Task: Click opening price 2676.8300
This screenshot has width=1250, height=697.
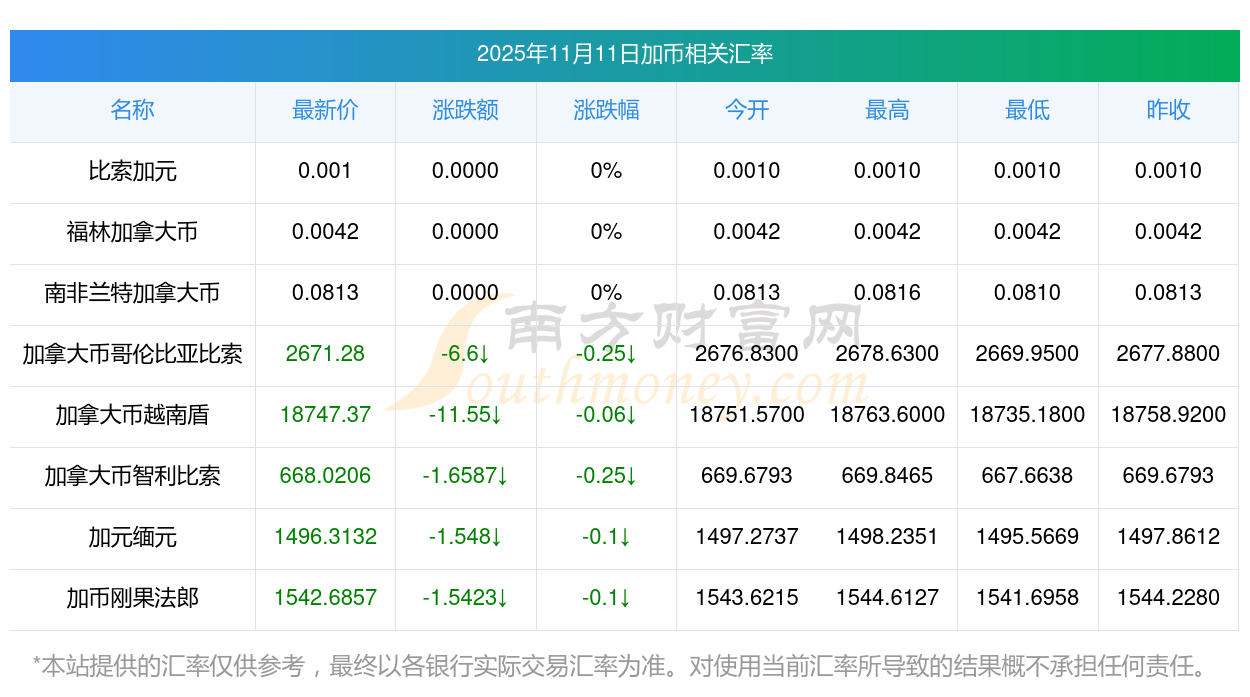Action: [x=747, y=354]
